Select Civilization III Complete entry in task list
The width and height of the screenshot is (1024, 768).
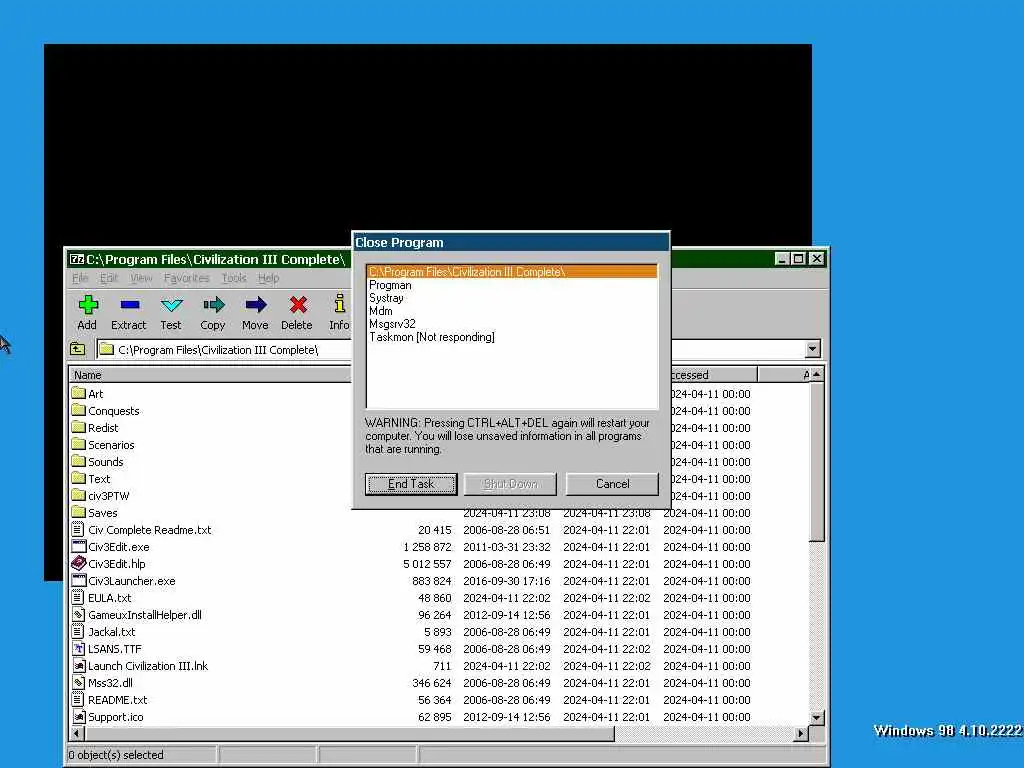(512, 272)
